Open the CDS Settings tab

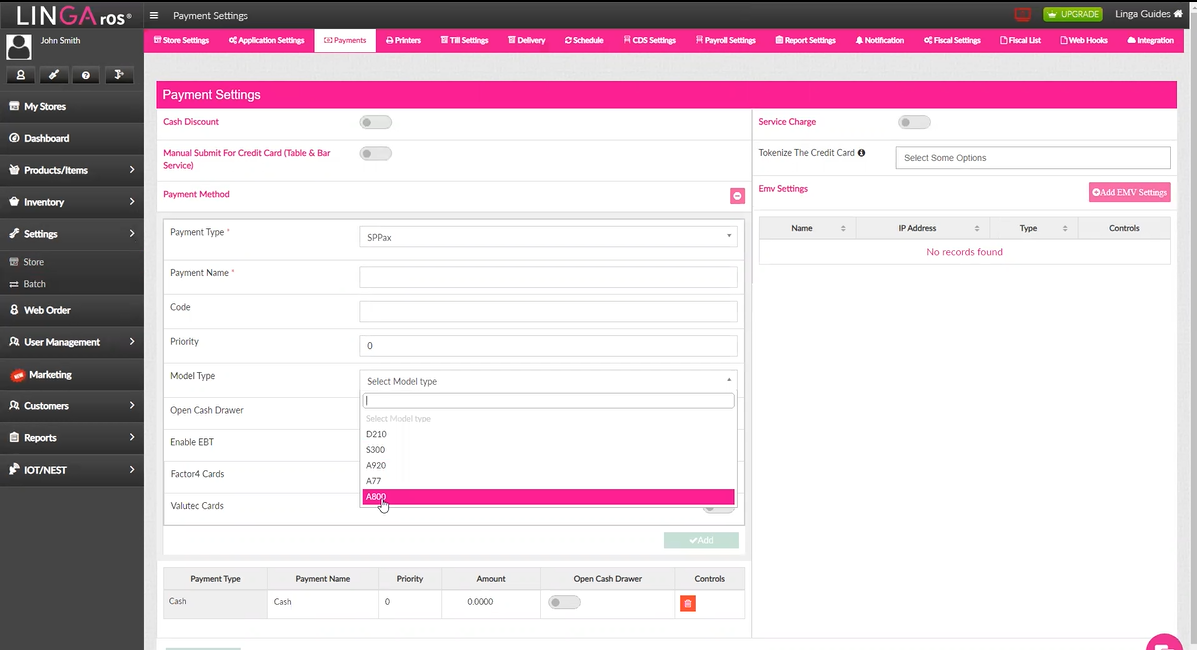650,40
